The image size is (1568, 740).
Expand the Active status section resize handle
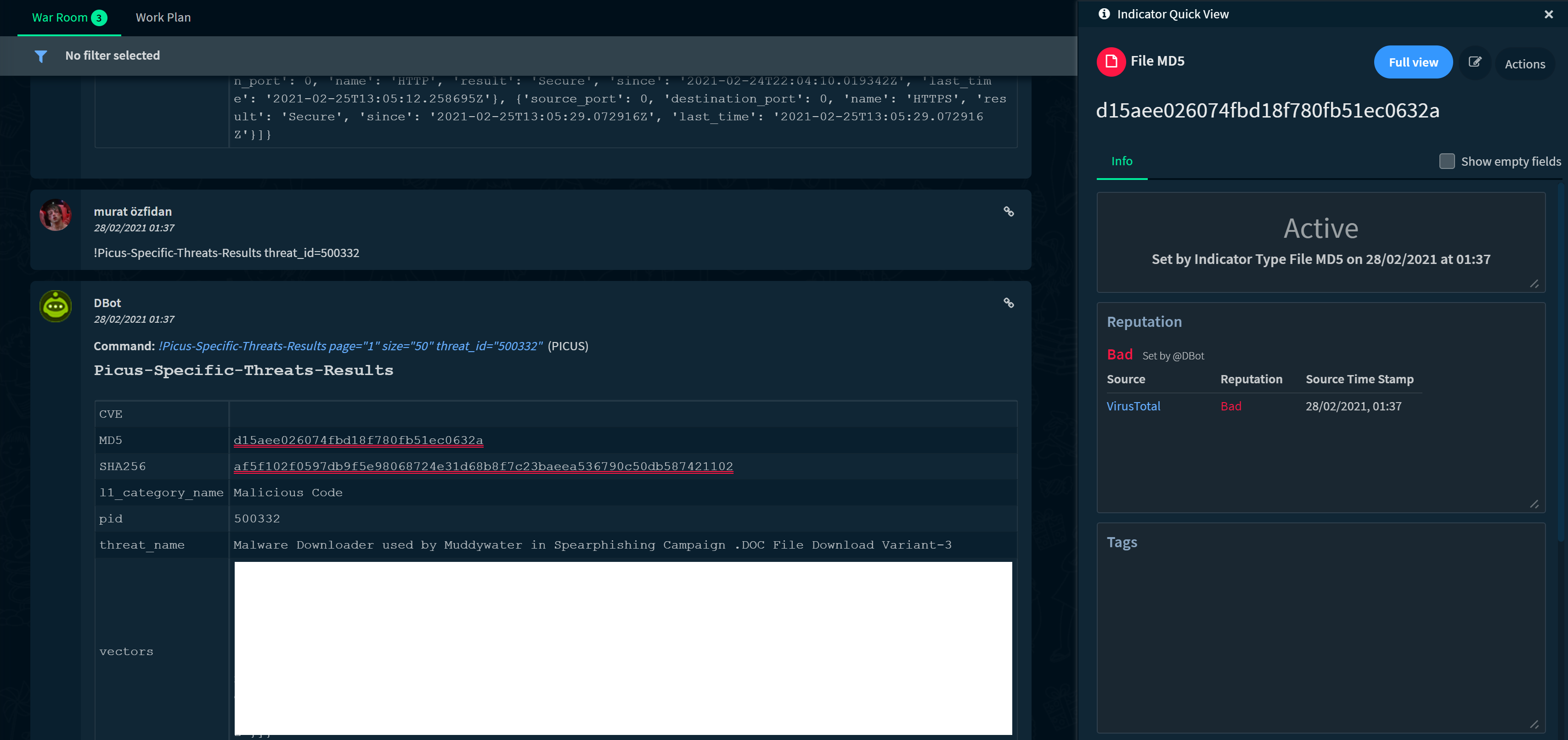(x=1534, y=284)
